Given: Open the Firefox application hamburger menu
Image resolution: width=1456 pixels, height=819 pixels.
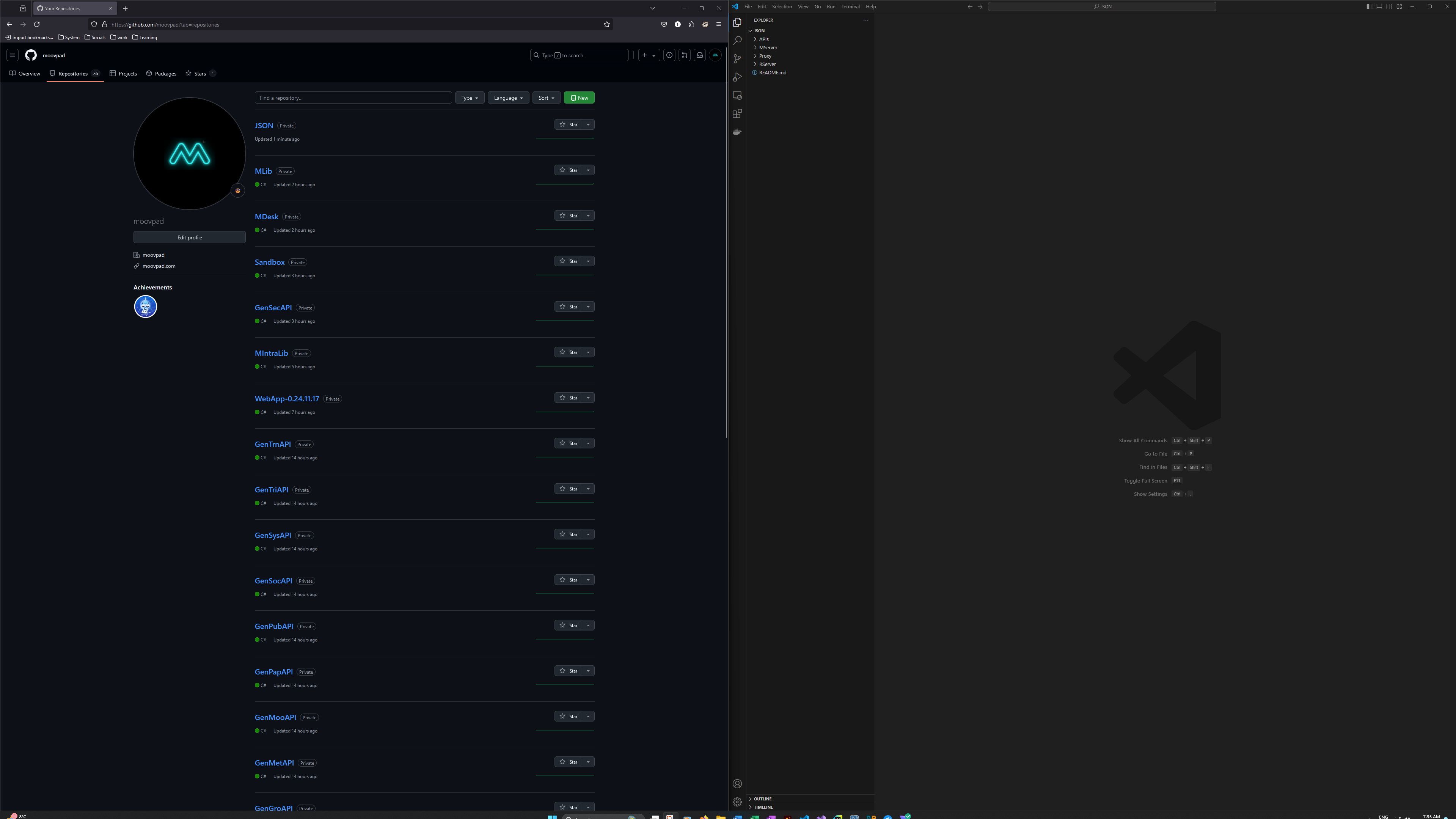Looking at the screenshot, I should coord(718,24).
